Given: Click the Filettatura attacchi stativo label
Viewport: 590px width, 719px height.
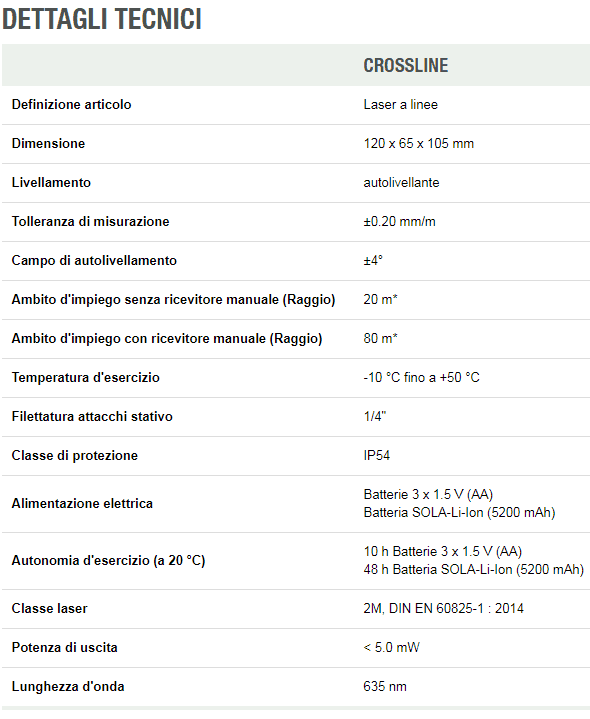Looking at the screenshot, I should point(92,416).
